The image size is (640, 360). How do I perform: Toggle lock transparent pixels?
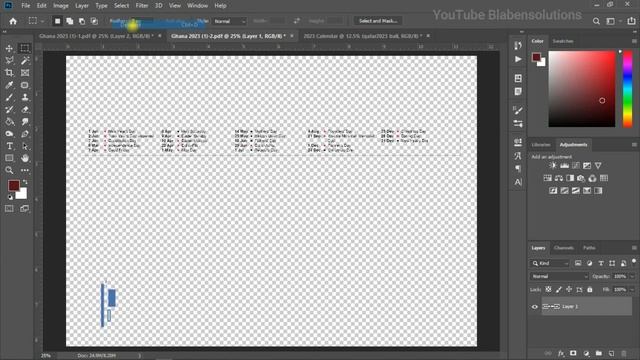click(548, 289)
